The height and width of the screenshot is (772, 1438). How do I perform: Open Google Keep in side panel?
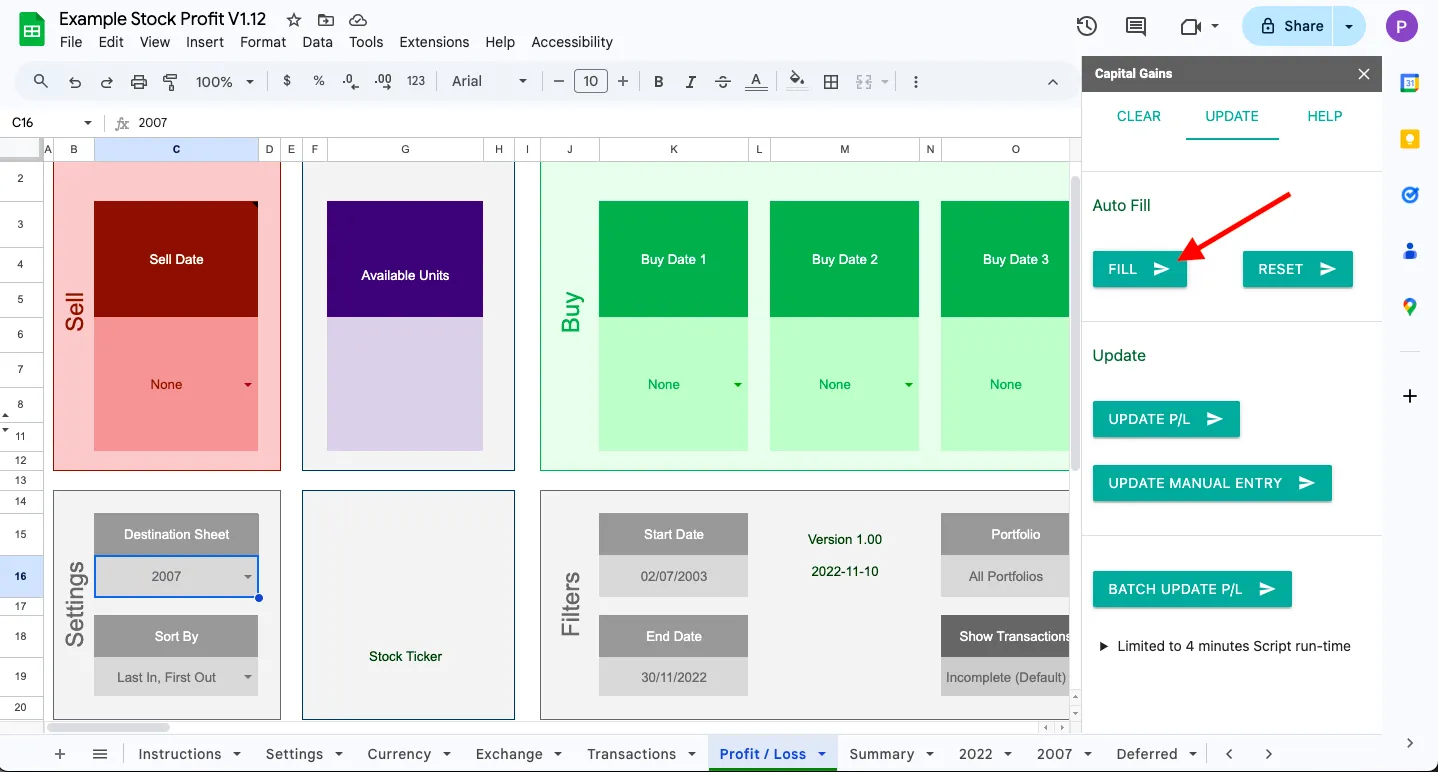point(1410,139)
